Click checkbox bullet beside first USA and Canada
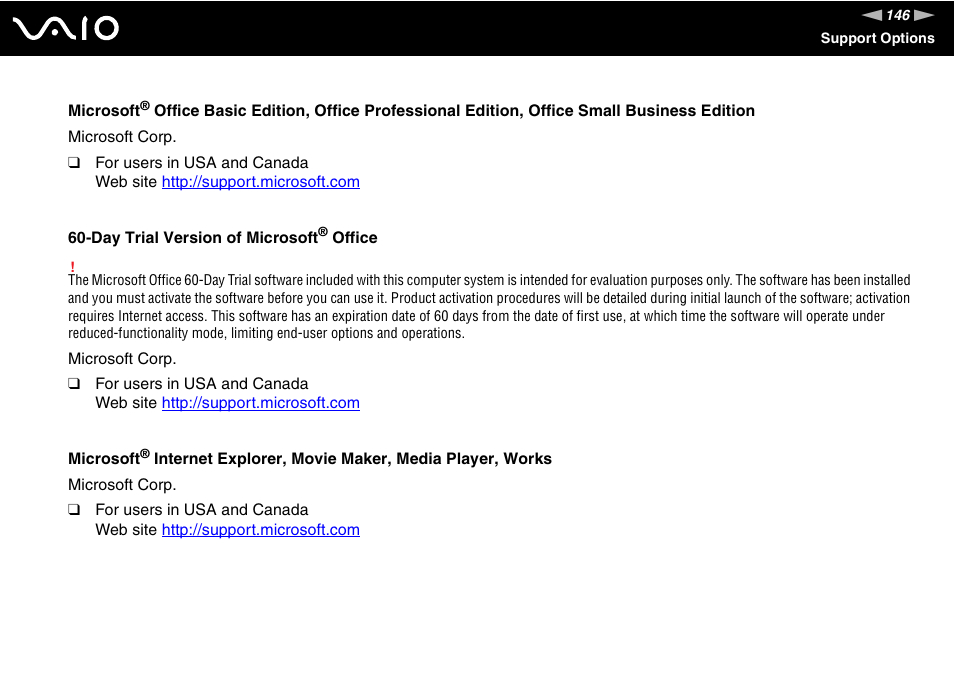Screen dimensions: 954x674 click(74, 162)
